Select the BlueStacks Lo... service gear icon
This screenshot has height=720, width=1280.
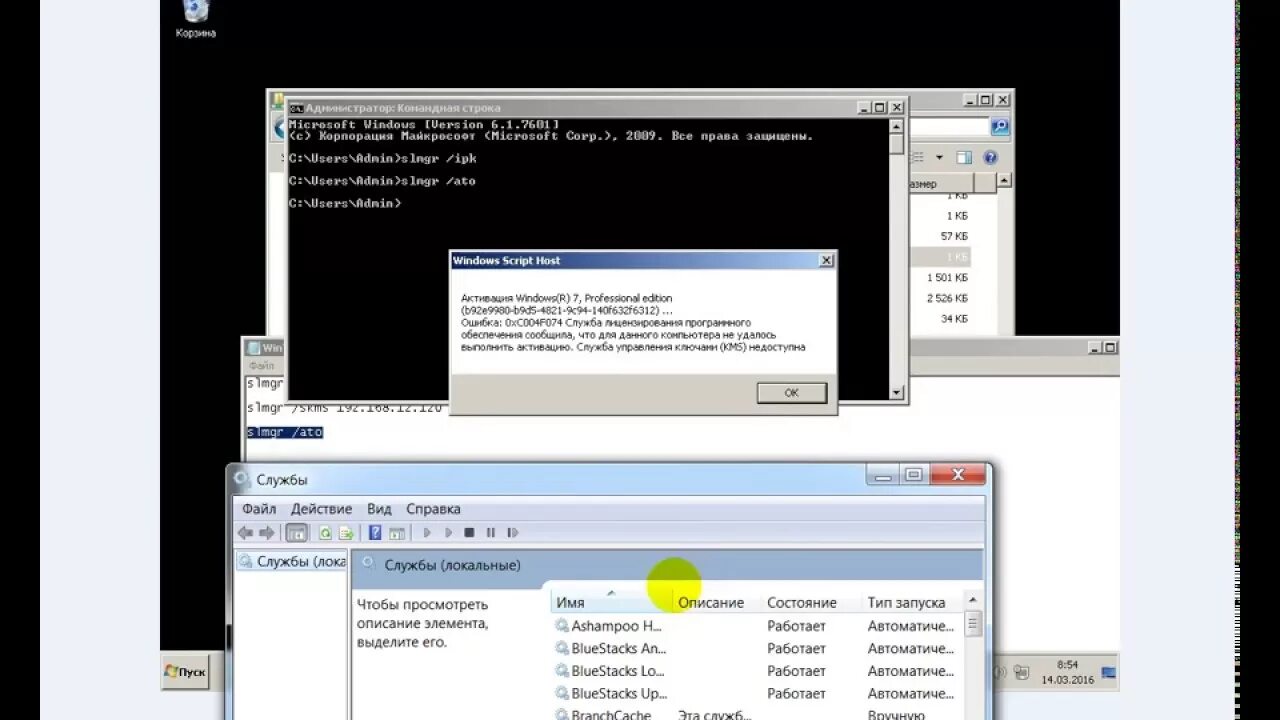click(562, 671)
